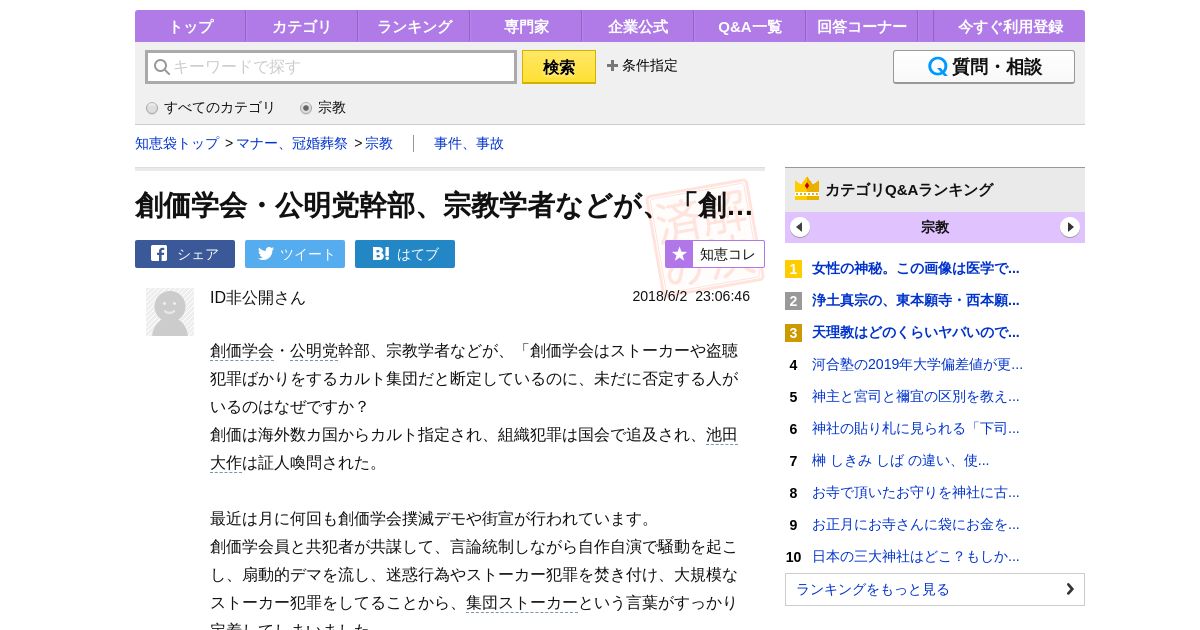Viewport: 1200px width, 630px height.
Task: Open ranking item 天理教はどのくらいヤバいので...
Action: (x=916, y=333)
